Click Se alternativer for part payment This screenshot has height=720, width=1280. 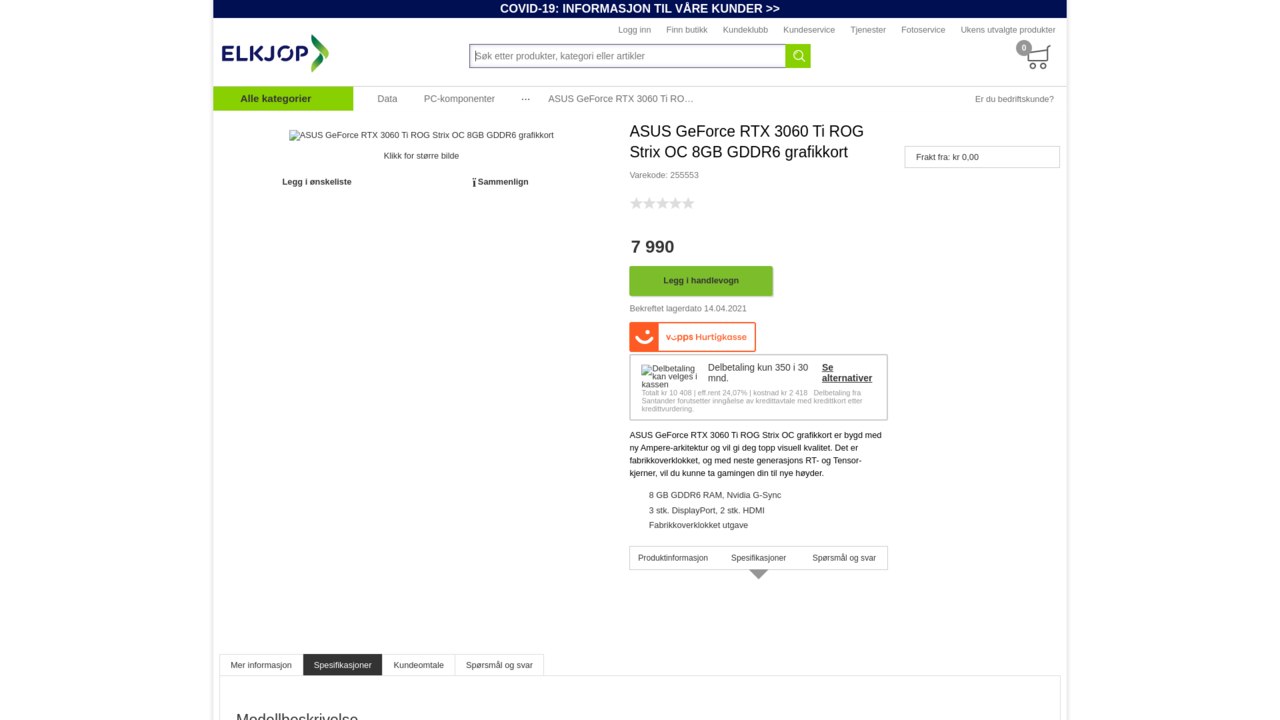pos(847,373)
